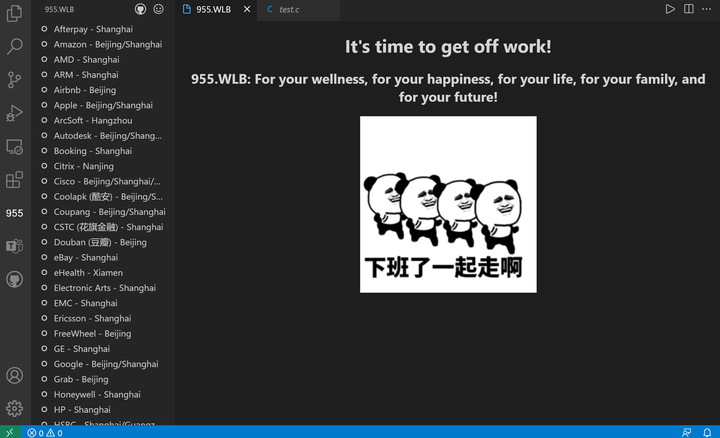Open GitHub view in activity bar
Image resolution: width=720 pixels, height=438 pixels.
(x=14, y=279)
